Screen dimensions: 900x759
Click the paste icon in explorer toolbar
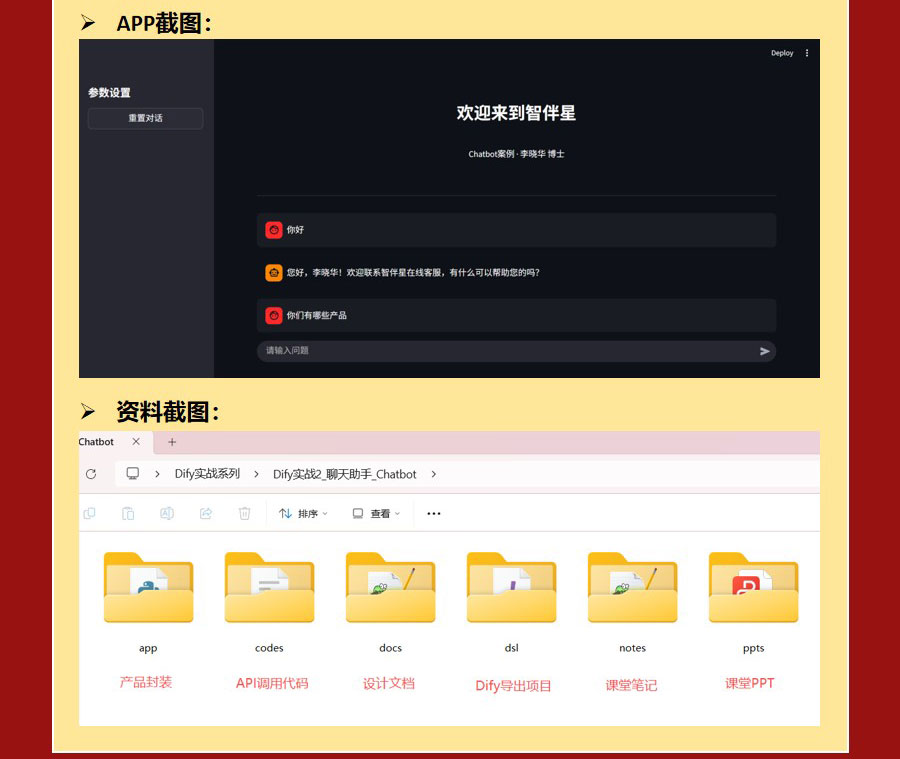tap(128, 513)
